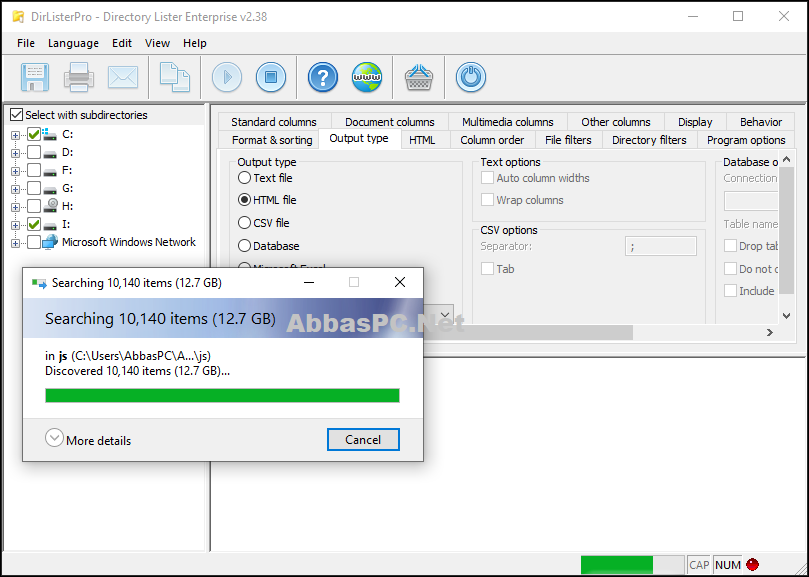This screenshot has width=809, height=577.
Task: Open the website via the globe www icon
Action: (x=367, y=77)
